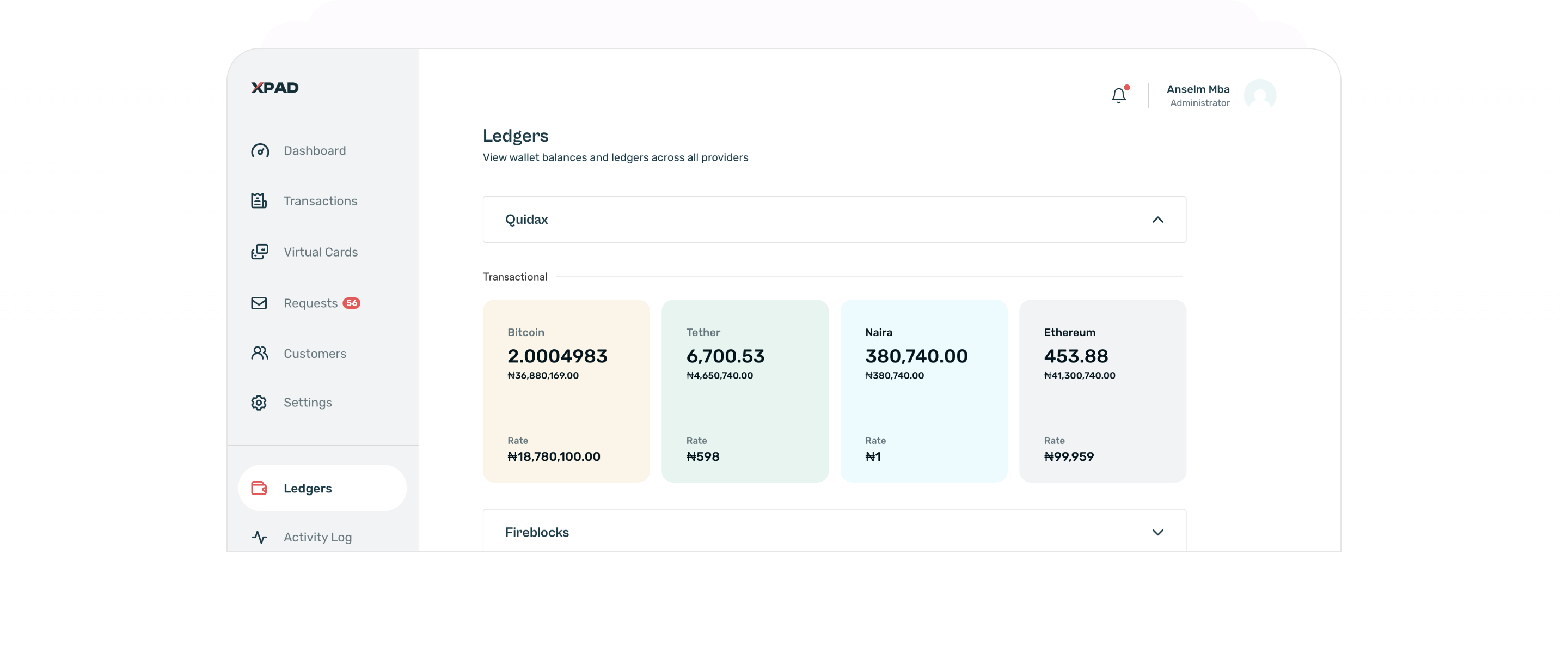Click the Anselm Mba user name
1568x658 pixels.
[1198, 89]
